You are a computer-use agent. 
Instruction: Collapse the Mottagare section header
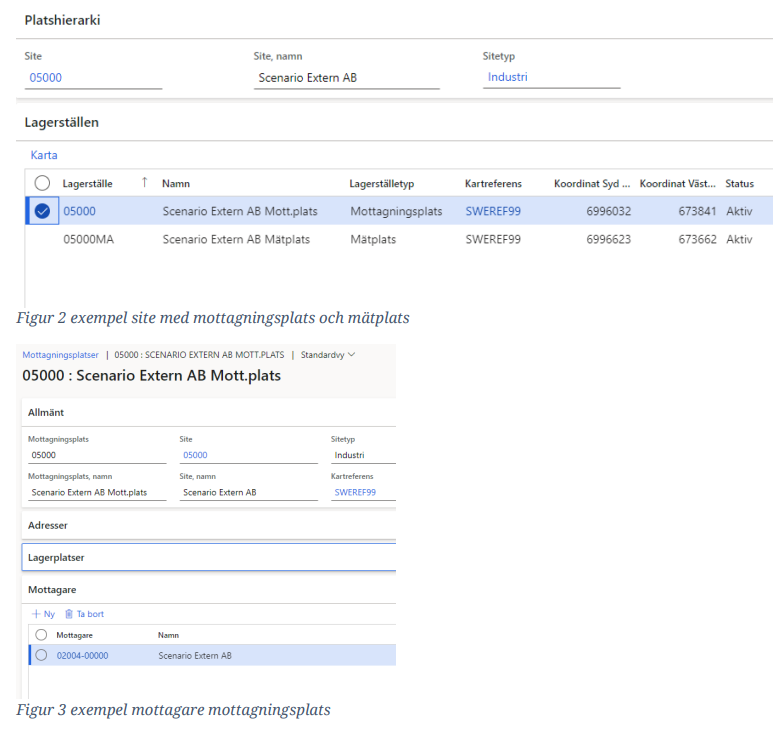coord(52,590)
